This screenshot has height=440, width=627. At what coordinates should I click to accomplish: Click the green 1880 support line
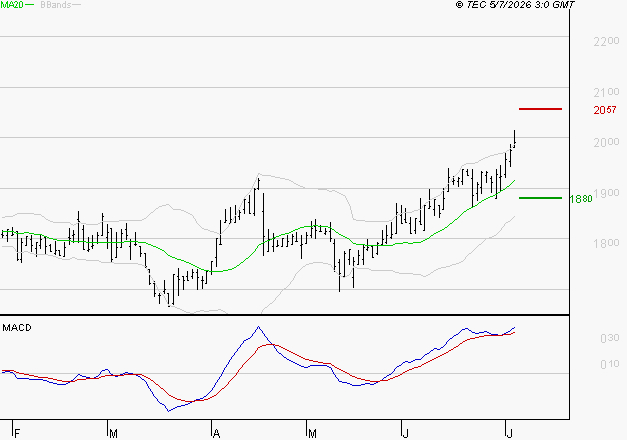pyautogui.click(x=540, y=198)
